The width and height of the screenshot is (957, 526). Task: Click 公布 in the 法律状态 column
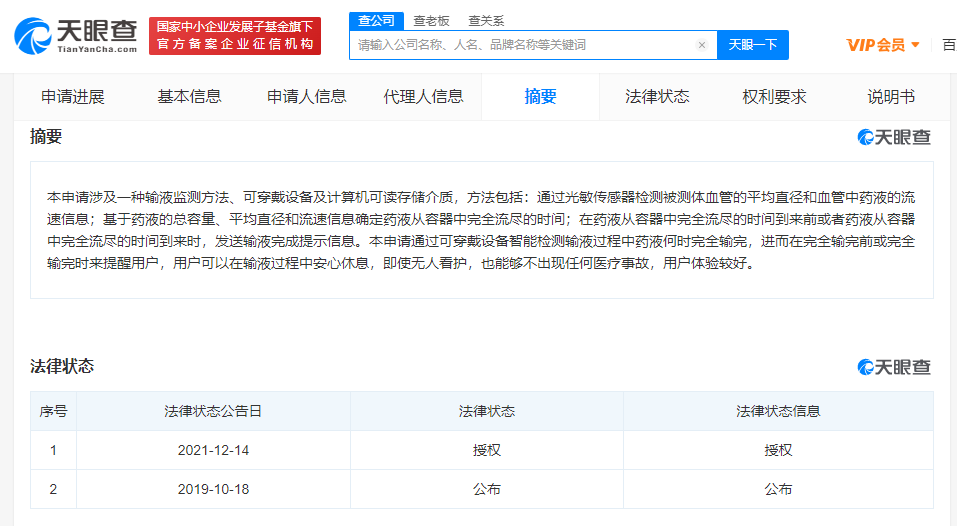pos(486,489)
